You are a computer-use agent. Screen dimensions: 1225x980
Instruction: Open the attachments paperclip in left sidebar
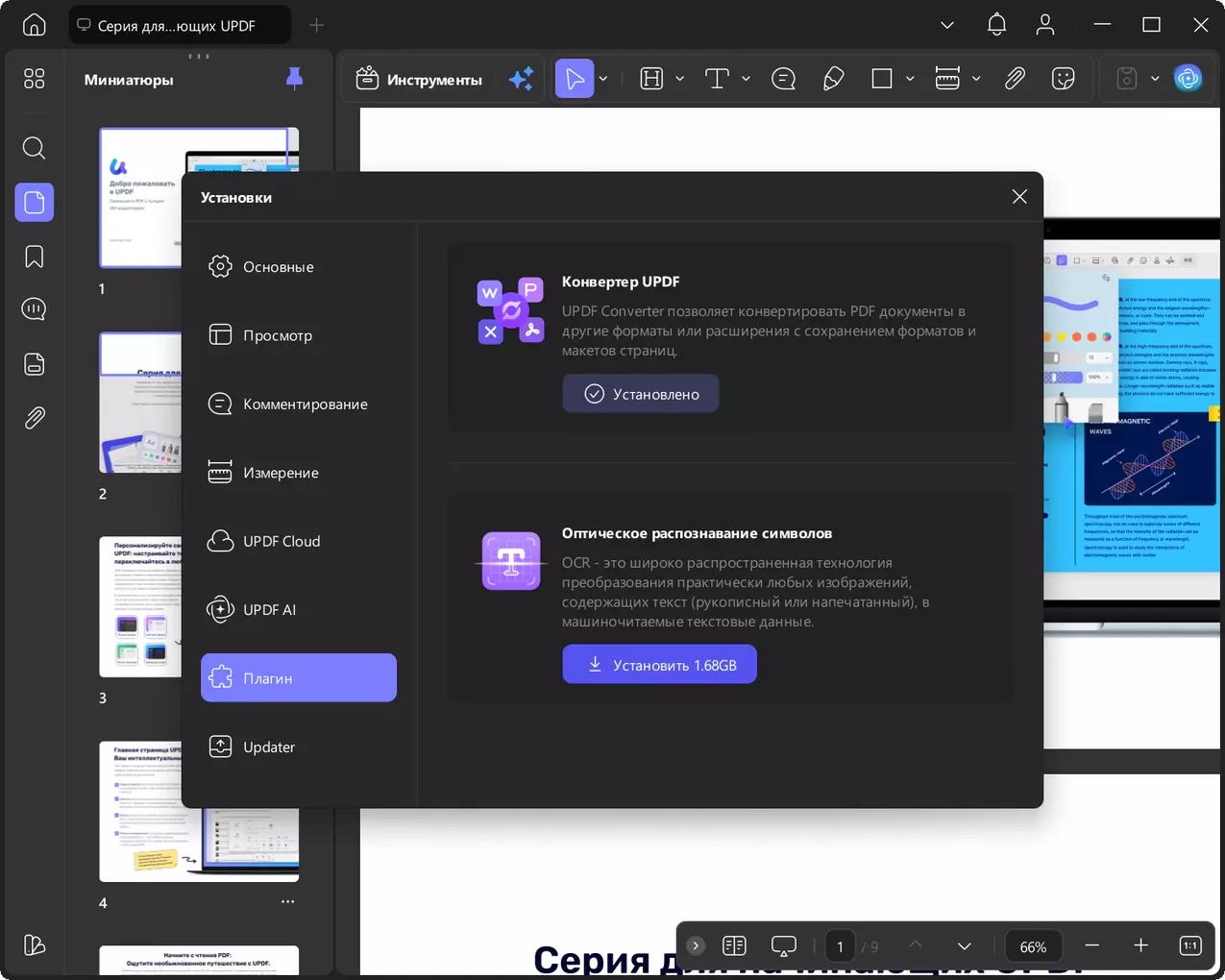[35, 418]
